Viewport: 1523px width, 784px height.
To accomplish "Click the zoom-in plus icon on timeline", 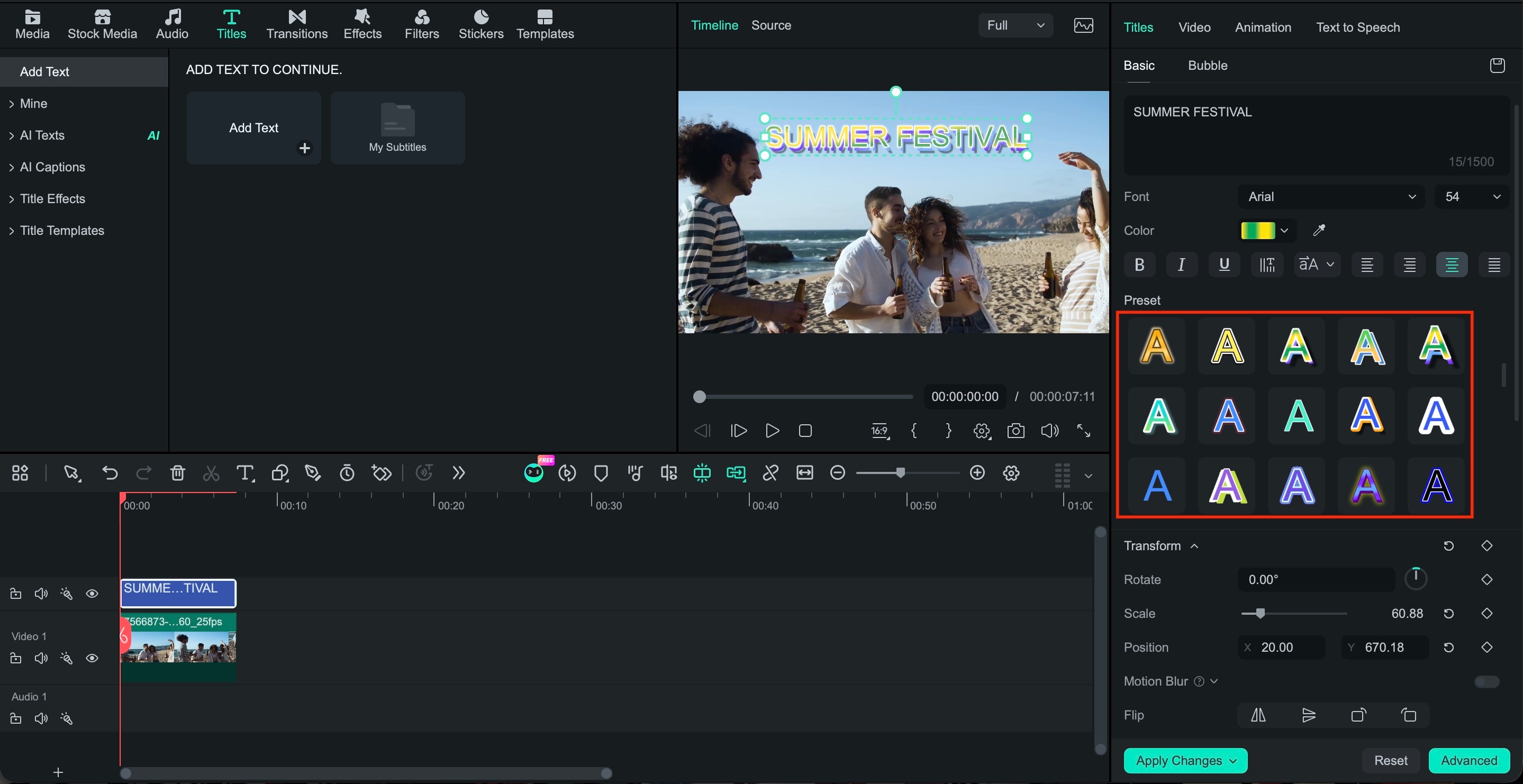I will pyautogui.click(x=977, y=472).
